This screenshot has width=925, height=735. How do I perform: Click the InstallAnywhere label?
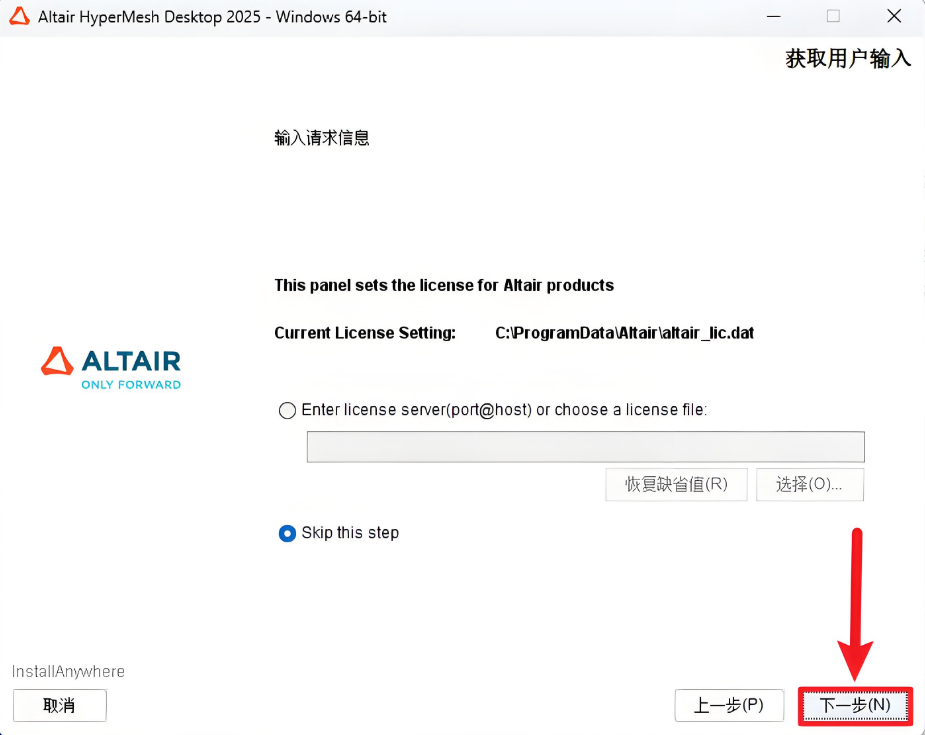pyautogui.click(x=68, y=671)
